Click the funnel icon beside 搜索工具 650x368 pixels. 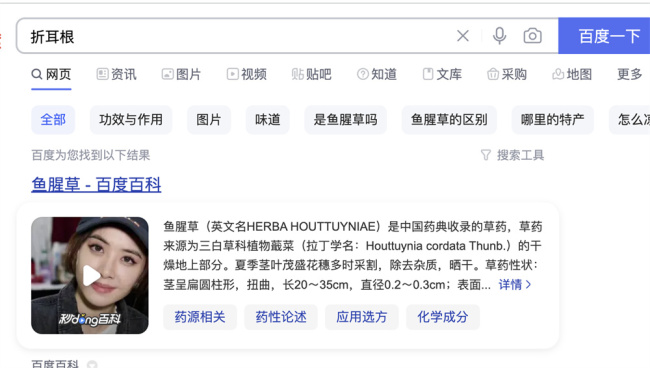pyautogui.click(x=486, y=155)
